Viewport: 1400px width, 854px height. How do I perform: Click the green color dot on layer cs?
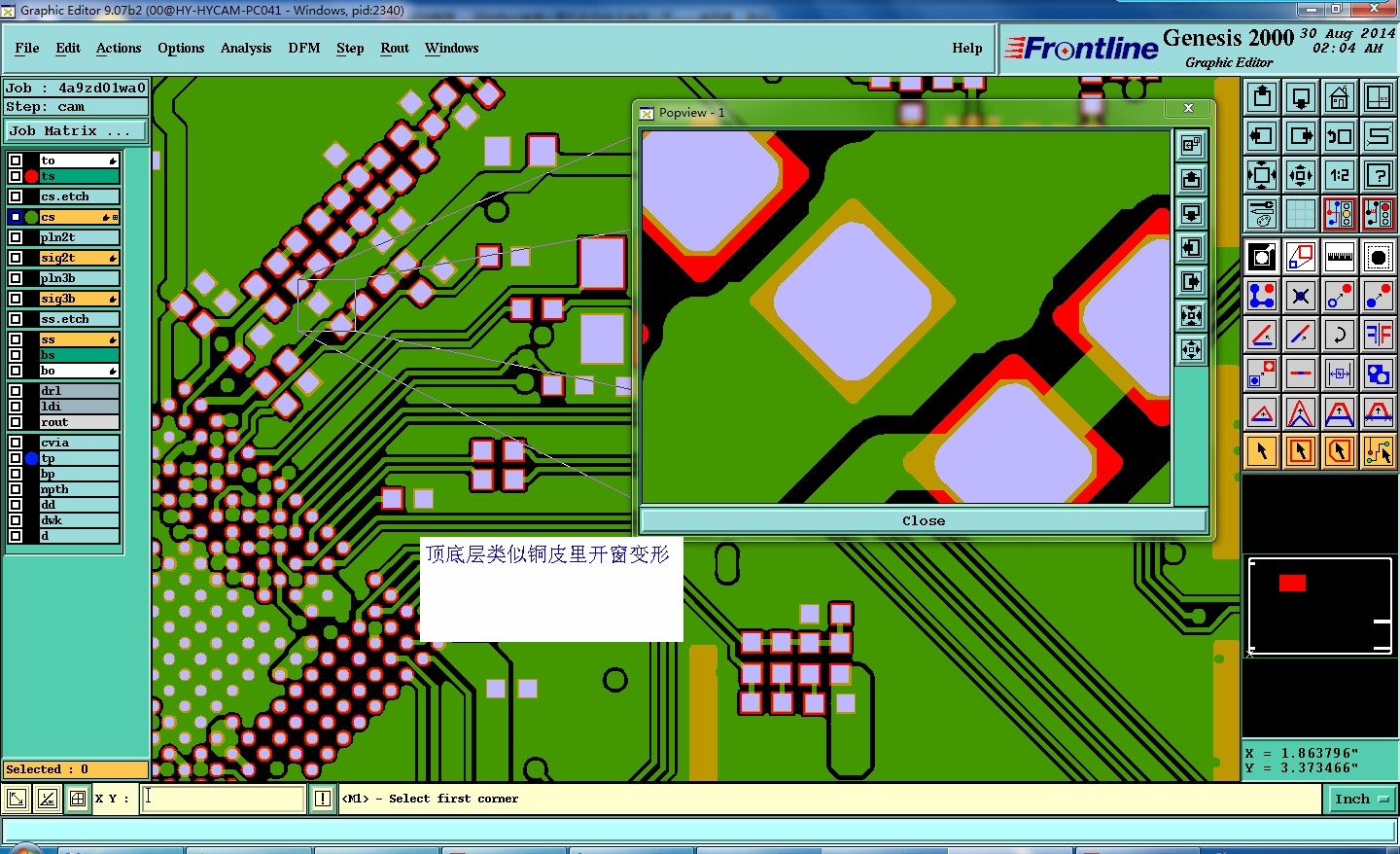coord(32,217)
